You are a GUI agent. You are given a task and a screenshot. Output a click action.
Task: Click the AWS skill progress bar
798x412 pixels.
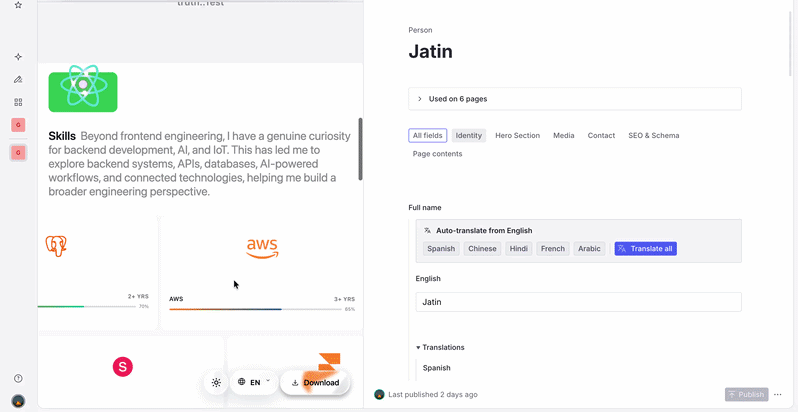[255, 309]
